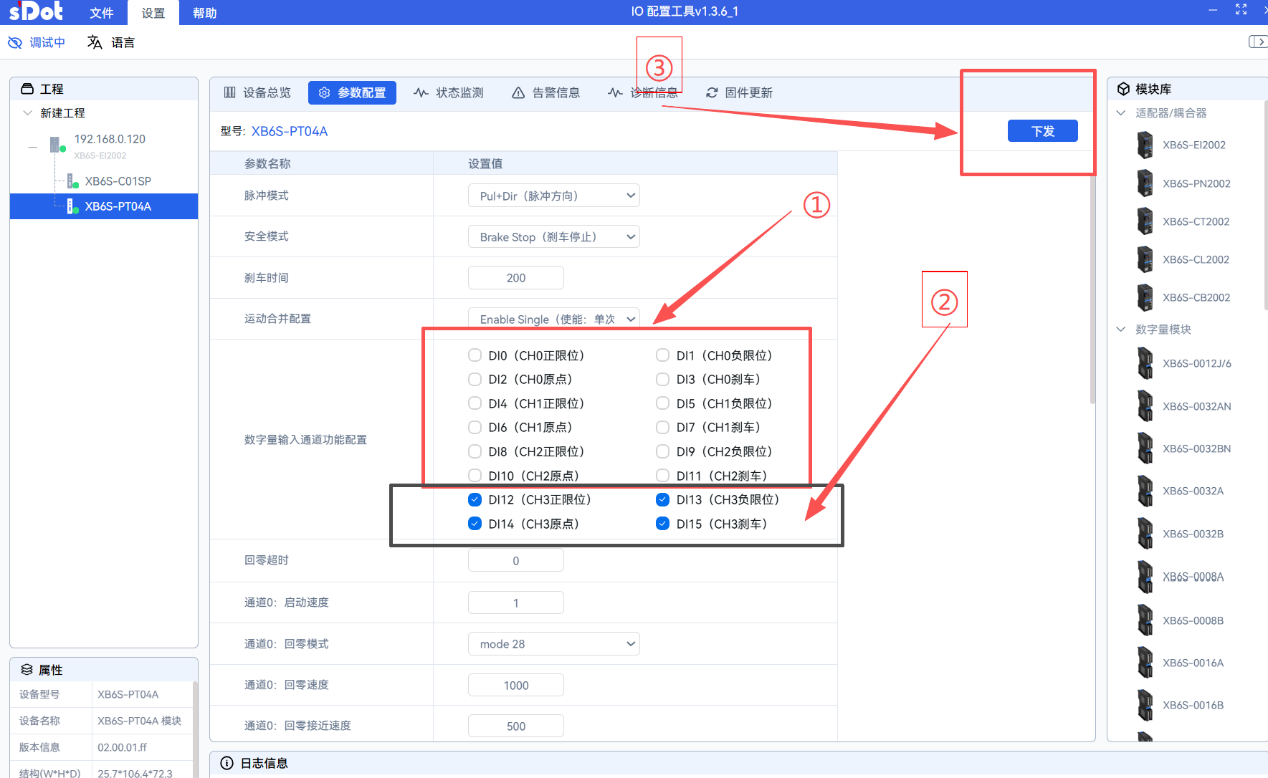Image resolution: width=1268 pixels, height=778 pixels.
Task: Open the 文件 menu
Action: [x=101, y=13]
